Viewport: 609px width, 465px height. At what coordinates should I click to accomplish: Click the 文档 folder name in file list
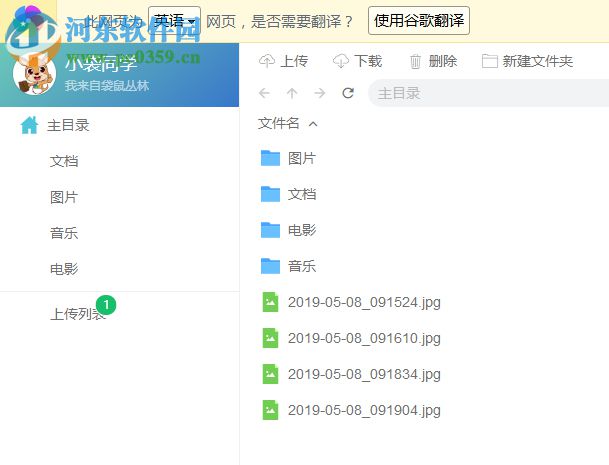pos(302,194)
